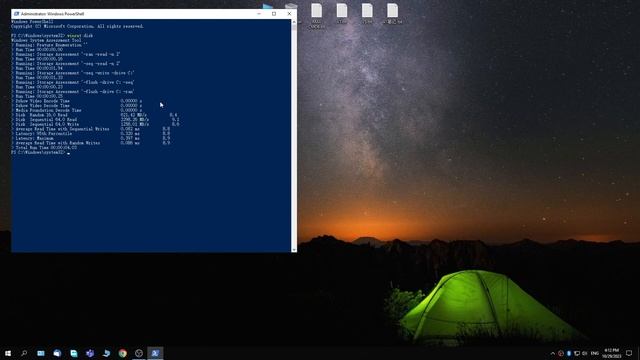Open OBS Studio from the taskbar
Image resolution: width=640 pixels, height=360 pixels.
139,353
